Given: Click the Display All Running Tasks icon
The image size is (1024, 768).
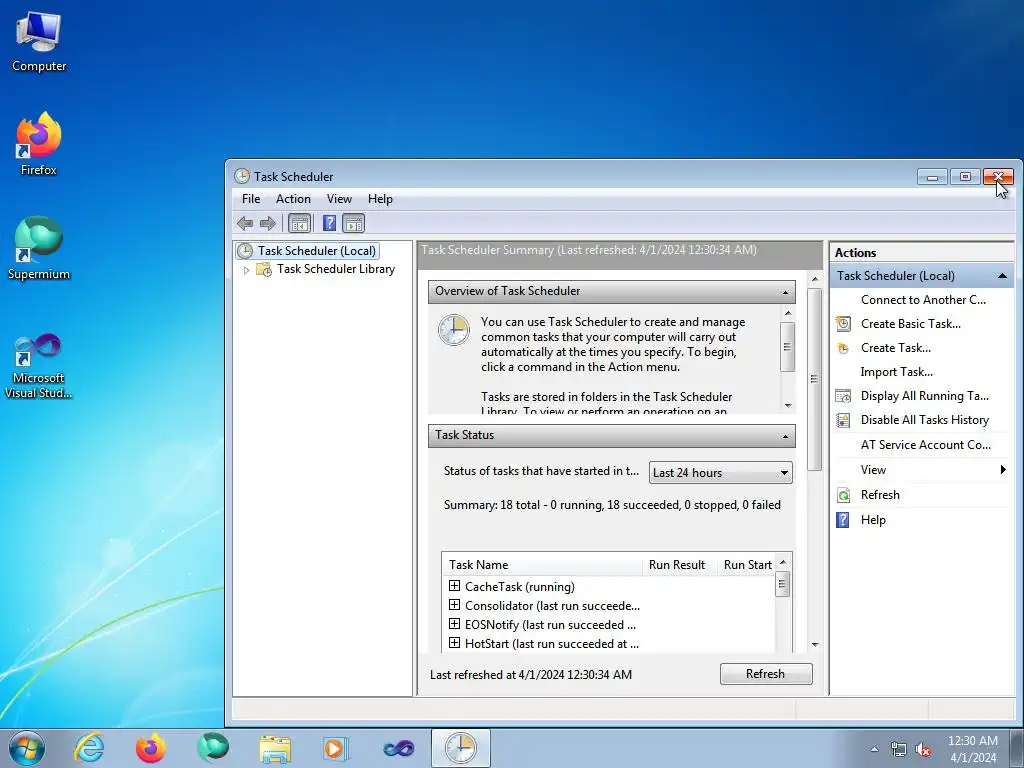Looking at the screenshot, I should coord(843,396).
